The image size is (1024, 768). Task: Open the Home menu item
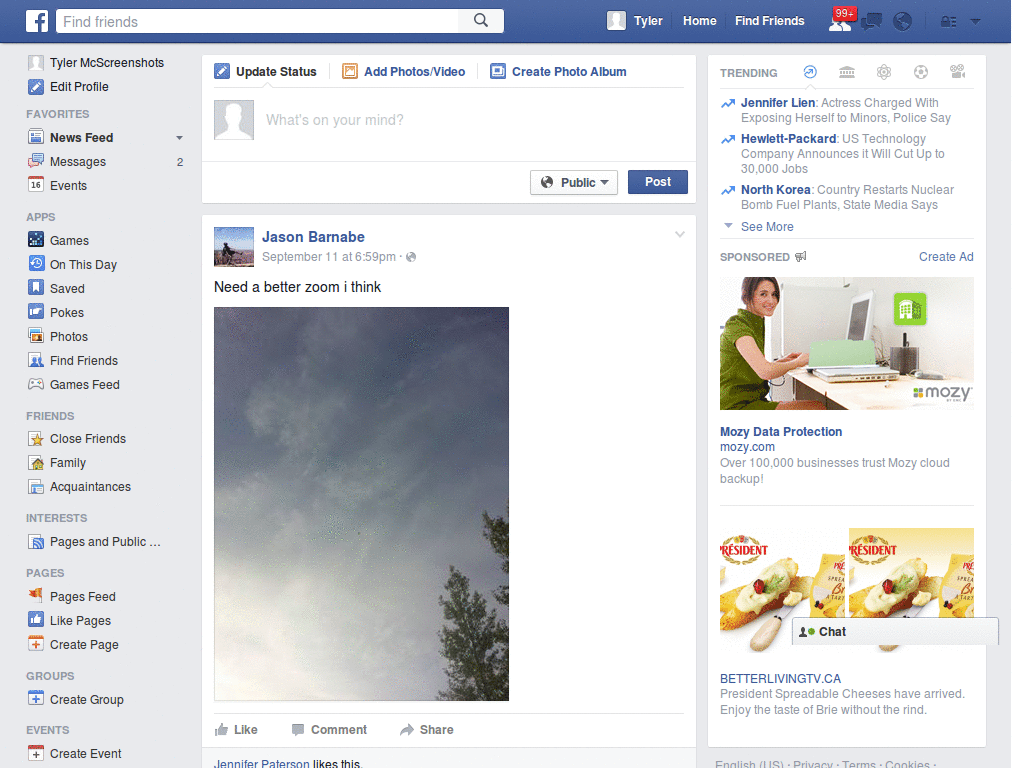[x=699, y=20]
